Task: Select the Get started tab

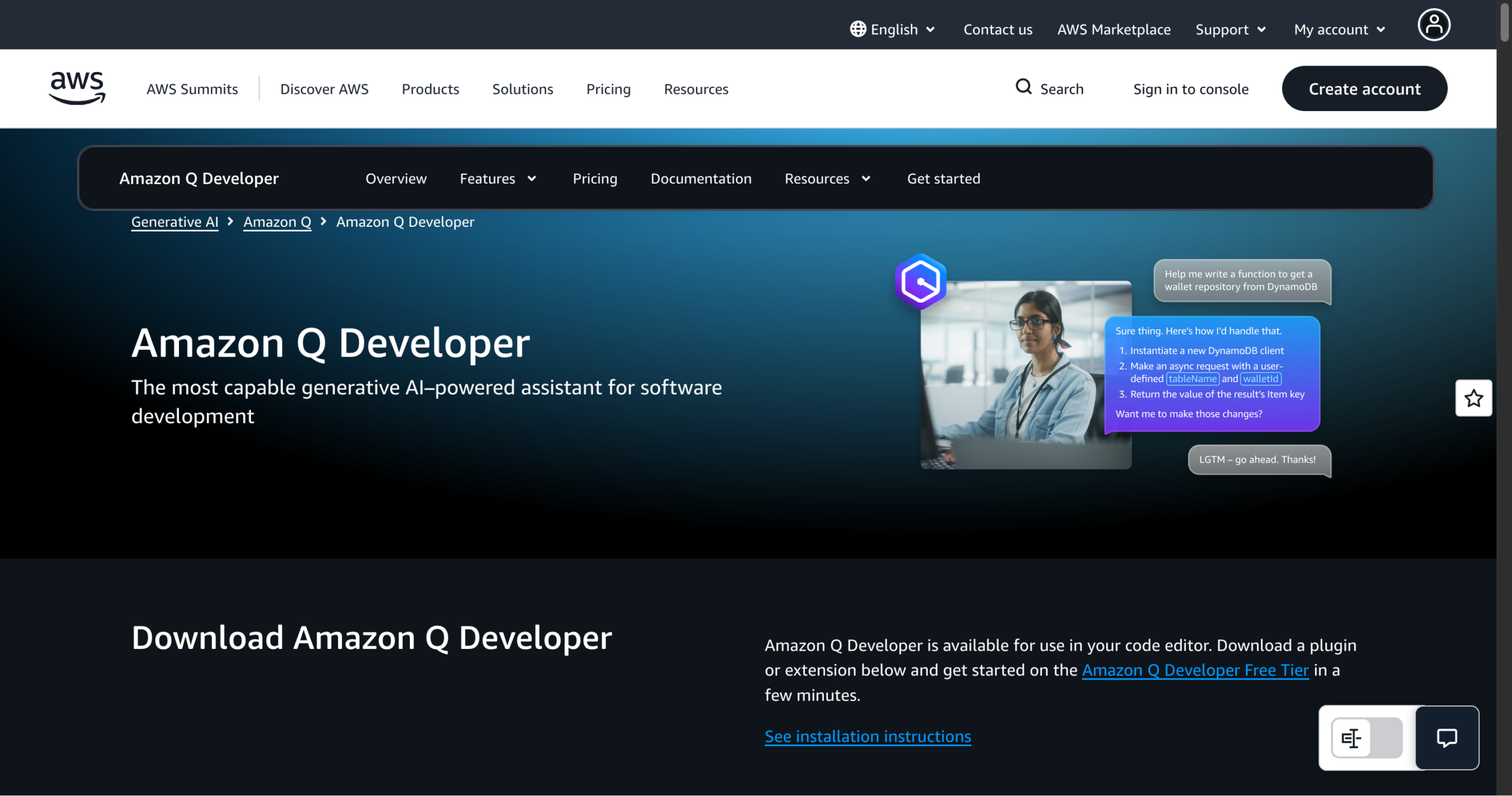Action: pos(944,179)
